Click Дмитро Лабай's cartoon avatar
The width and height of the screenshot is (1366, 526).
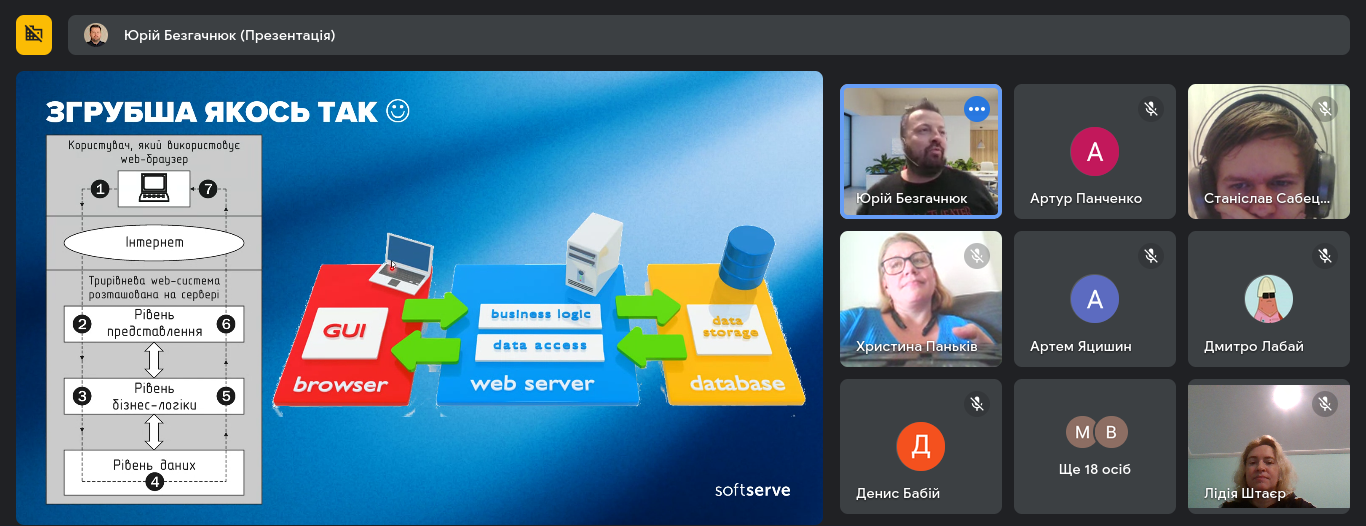pyautogui.click(x=1268, y=299)
